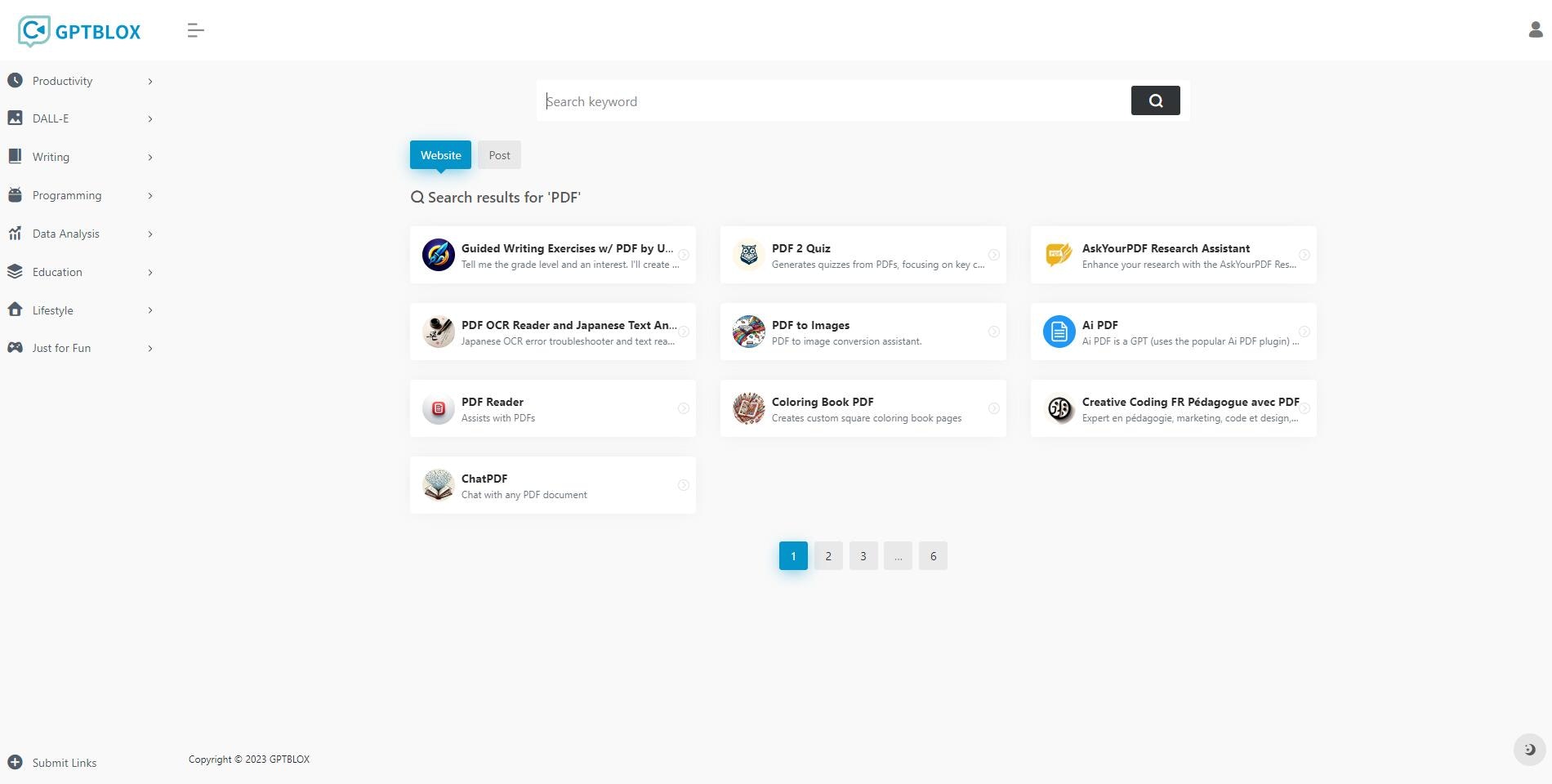The image size is (1552, 784).
Task: Click 'PDF to image conversion assistant.' text
Action: [846, 341]
